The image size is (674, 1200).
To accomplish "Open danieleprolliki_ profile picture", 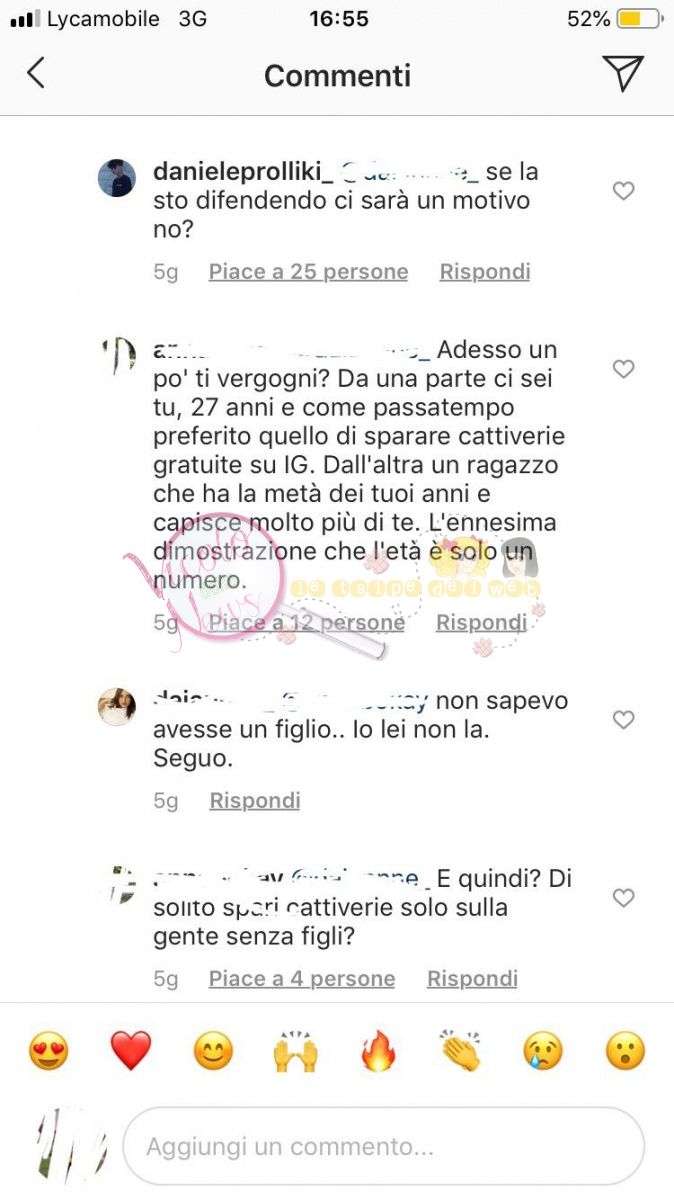I will [x=117, y=178].
